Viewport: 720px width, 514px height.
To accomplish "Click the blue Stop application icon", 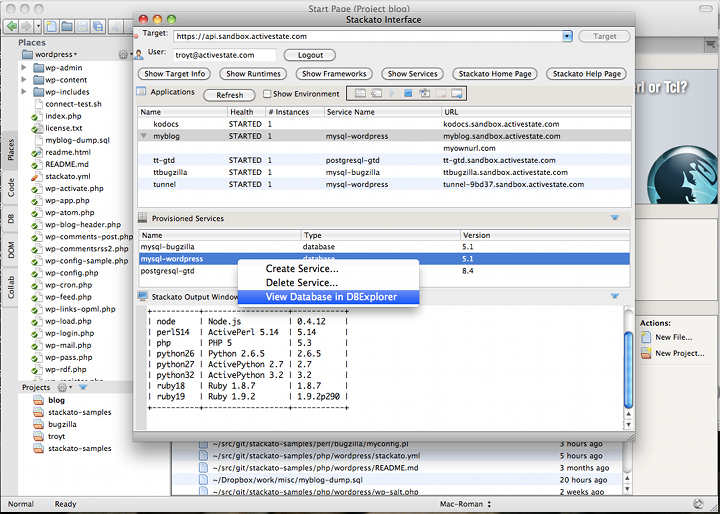I will 408,94.
